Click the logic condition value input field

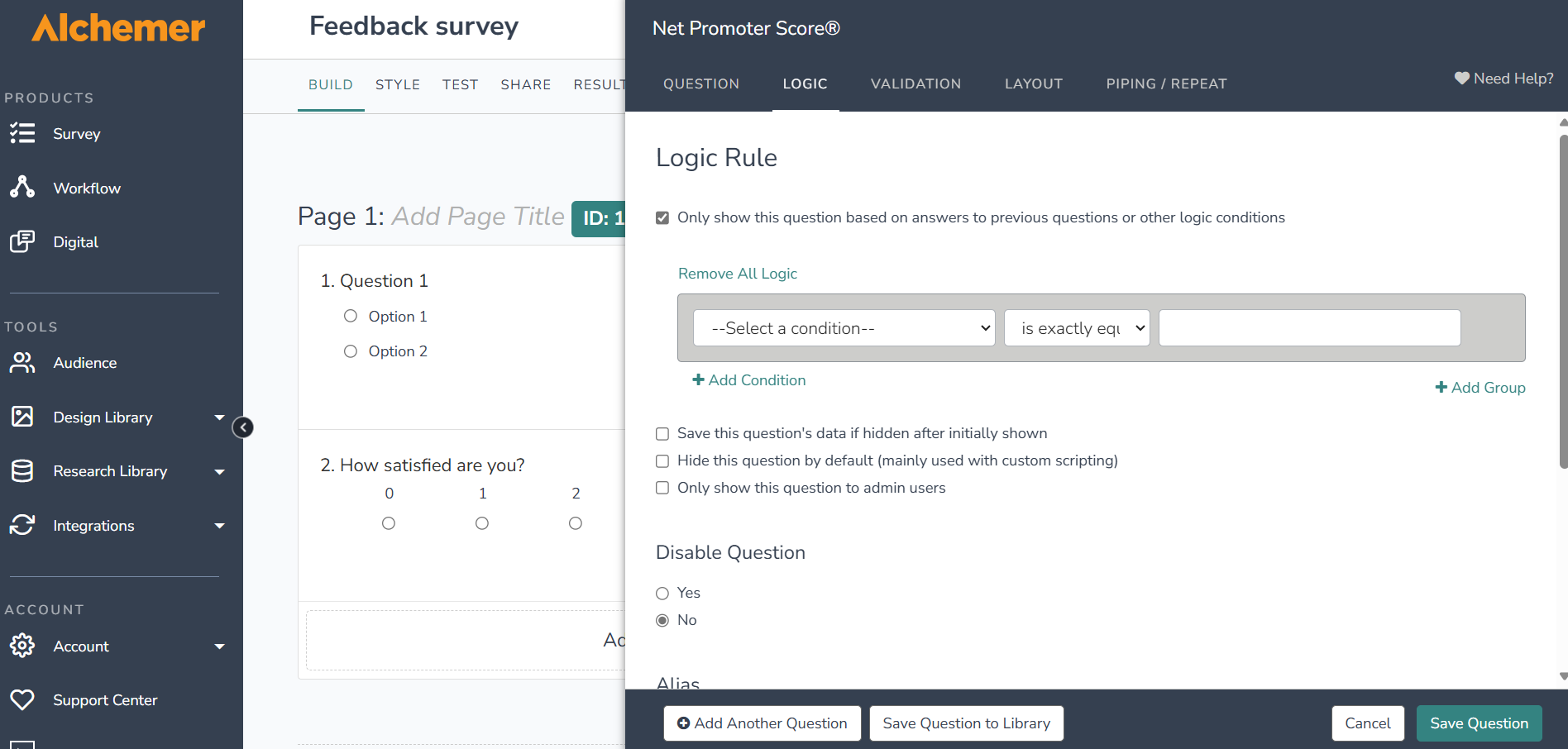(1309, 328)
